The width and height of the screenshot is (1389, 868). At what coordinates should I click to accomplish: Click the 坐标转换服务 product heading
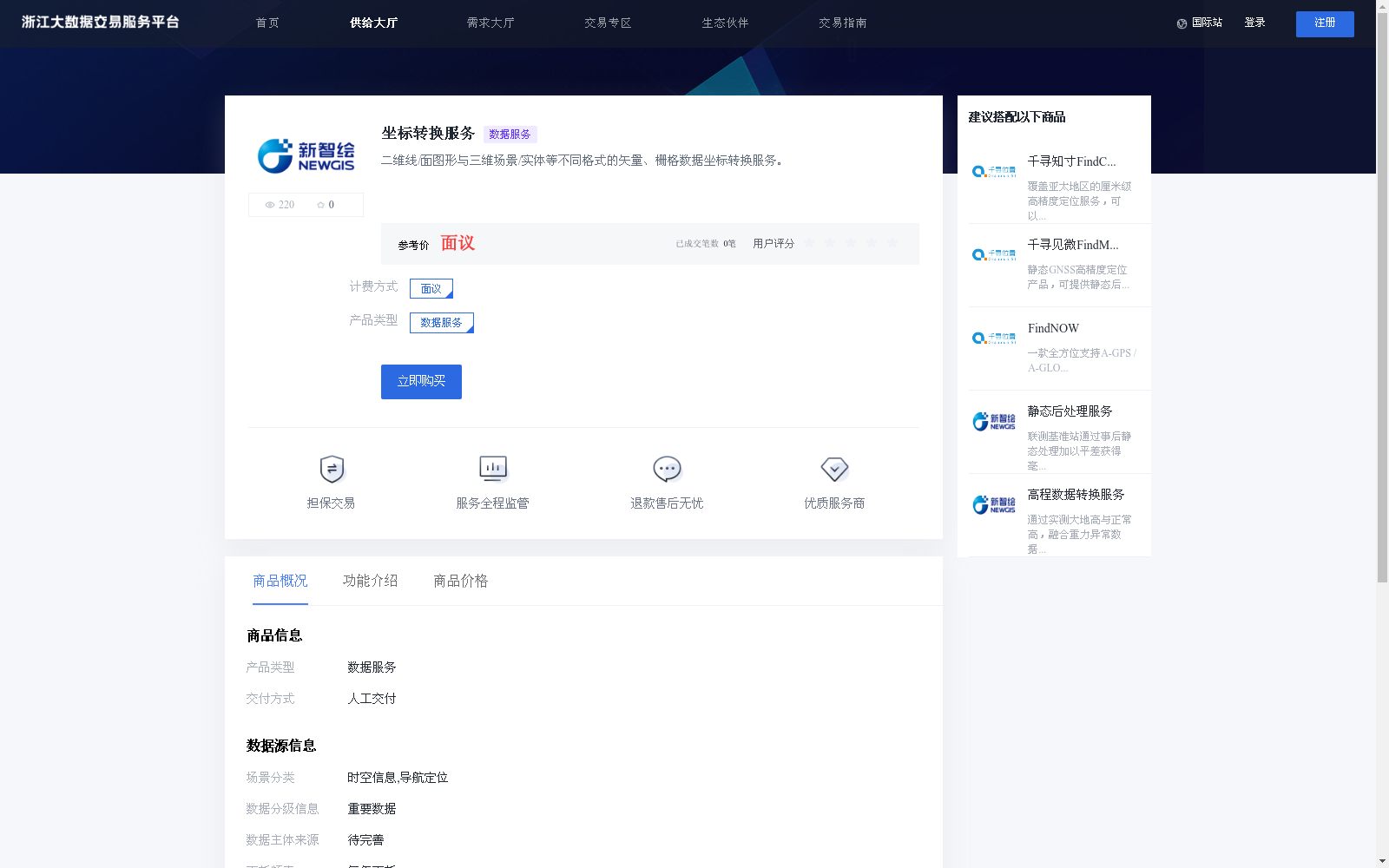tap(428, 133)
